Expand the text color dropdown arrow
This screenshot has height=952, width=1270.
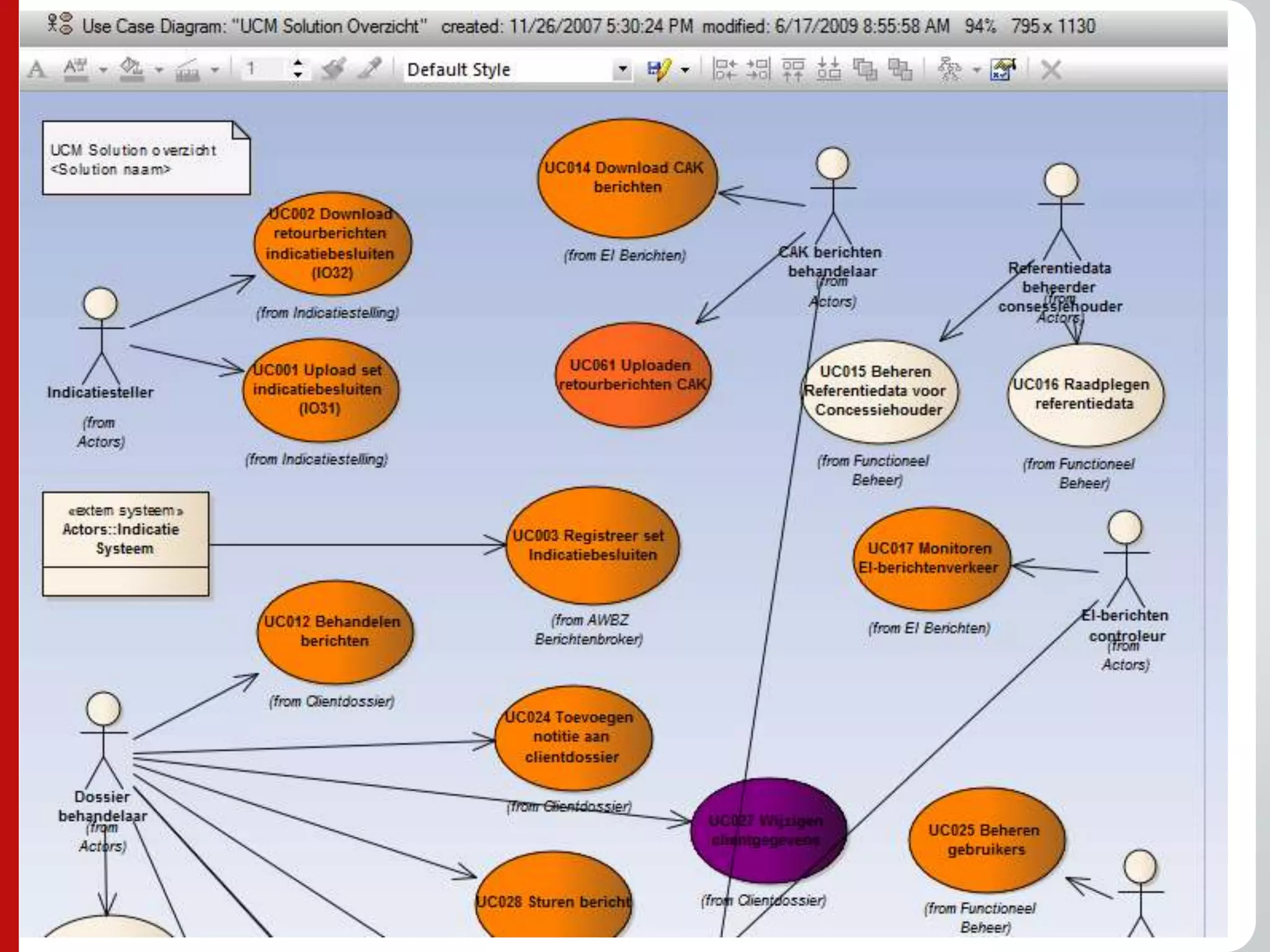[104, 69]
